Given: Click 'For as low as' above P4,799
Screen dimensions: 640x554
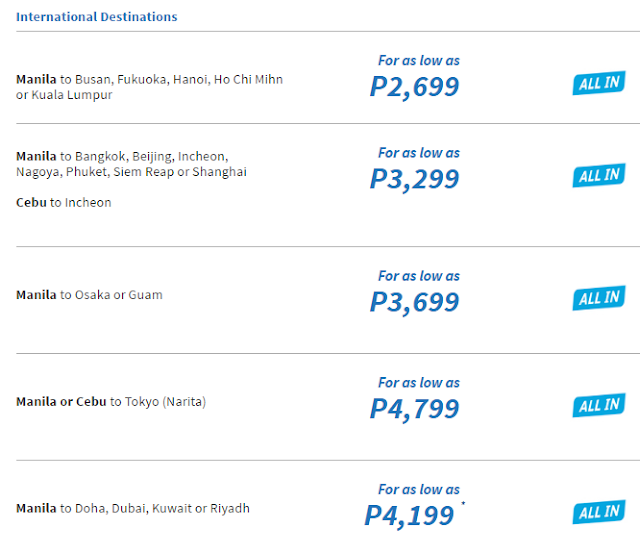Looking at the screenshot, I should pos(419,383).
